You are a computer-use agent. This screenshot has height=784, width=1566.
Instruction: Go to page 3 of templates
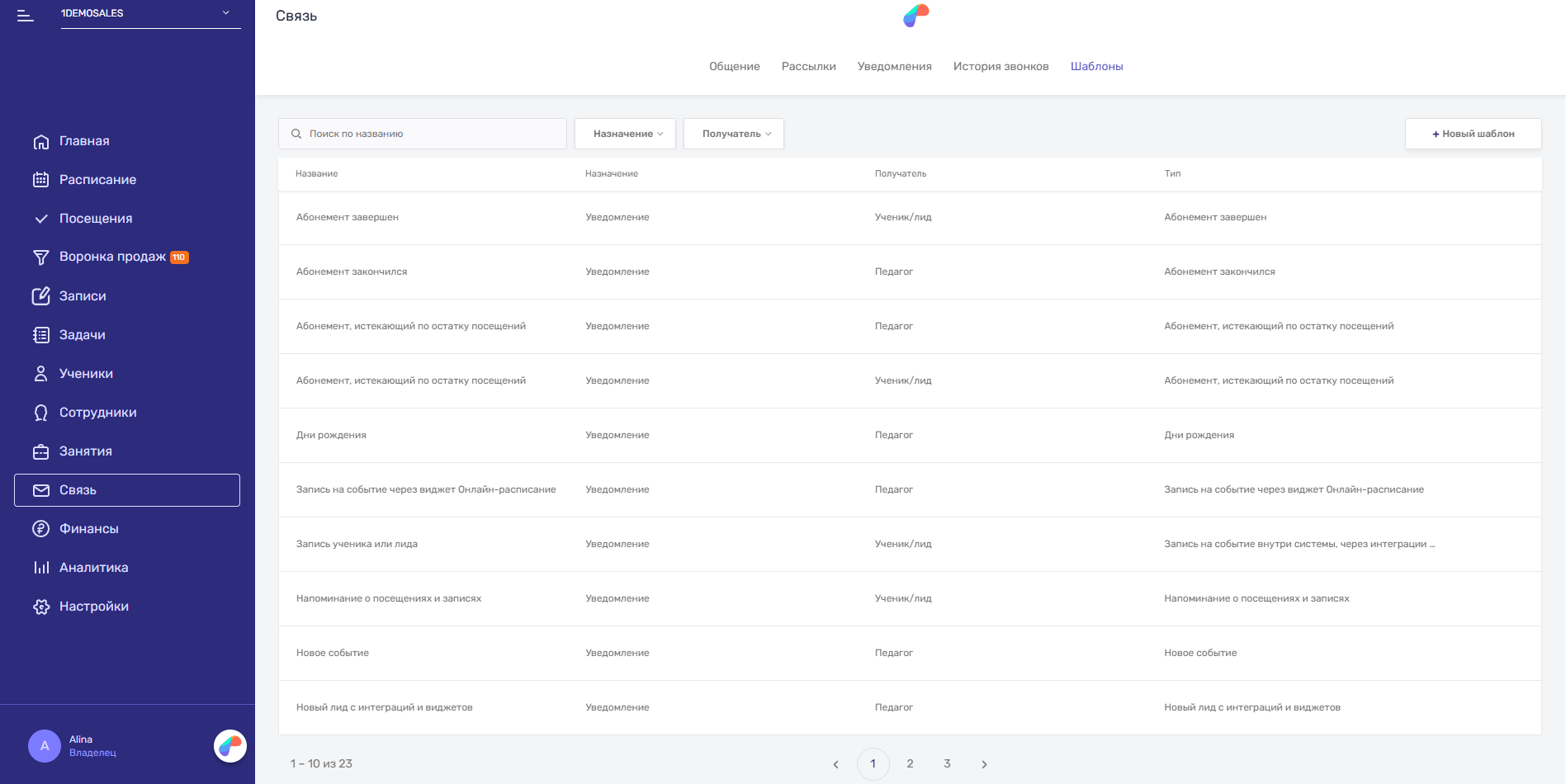(947, 764)
